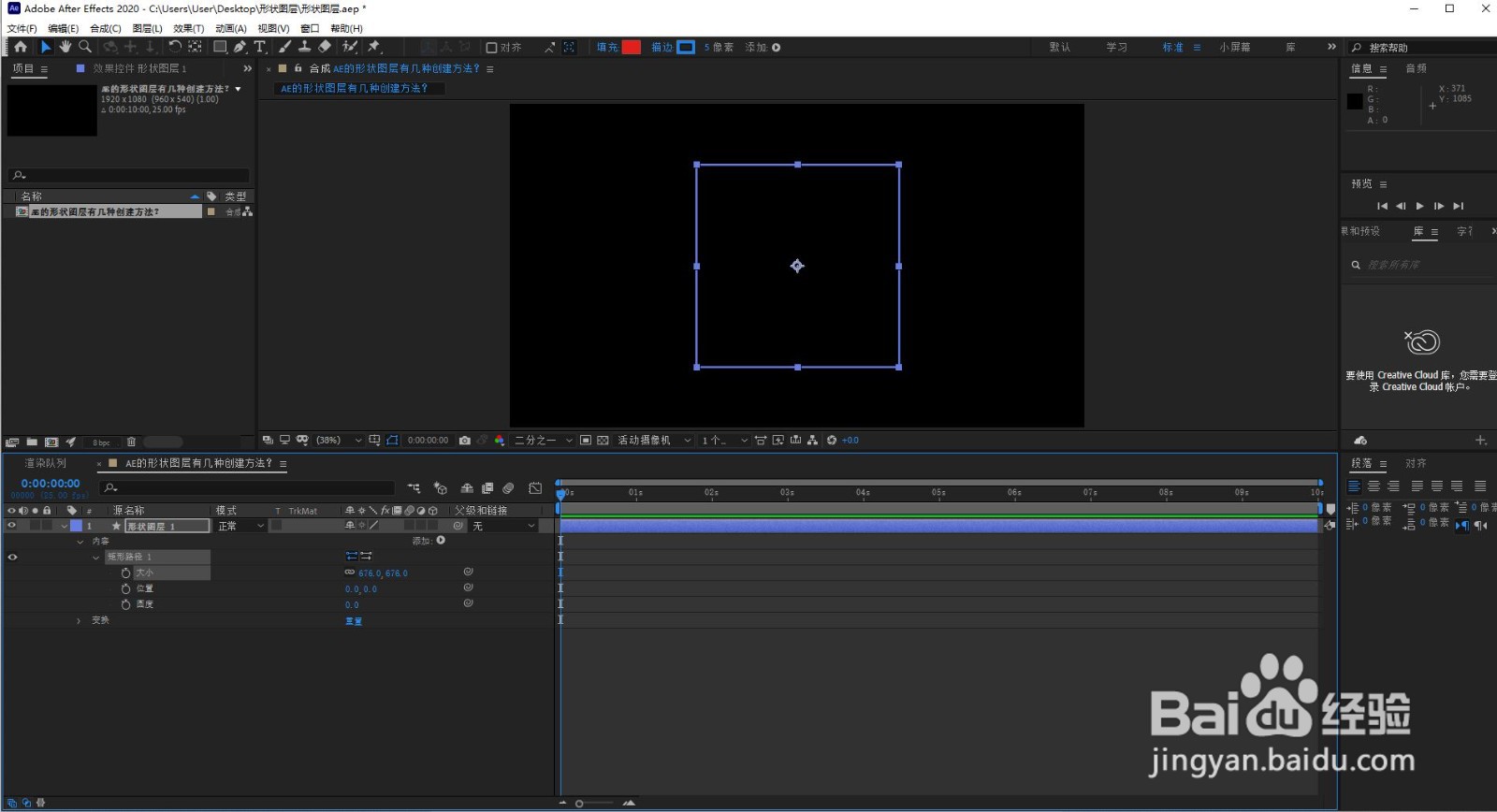Select the Zoom magnifier tool
The image size is (1497, 812).
85,47
